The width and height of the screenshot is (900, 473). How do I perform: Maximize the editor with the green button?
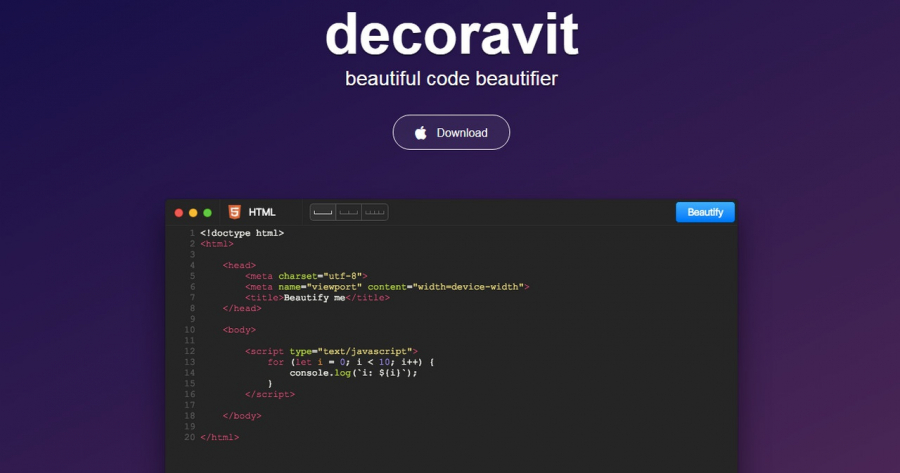point(207,213)
